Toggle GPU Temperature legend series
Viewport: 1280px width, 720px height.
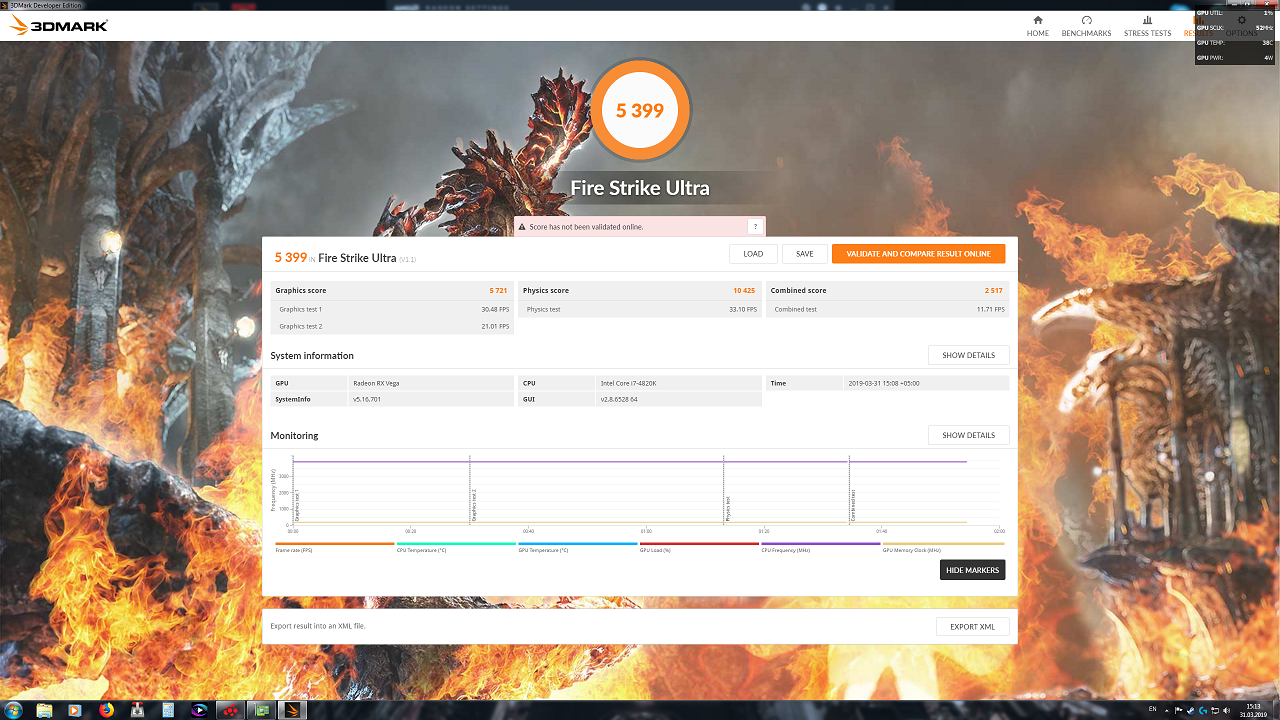pos(578,547)
